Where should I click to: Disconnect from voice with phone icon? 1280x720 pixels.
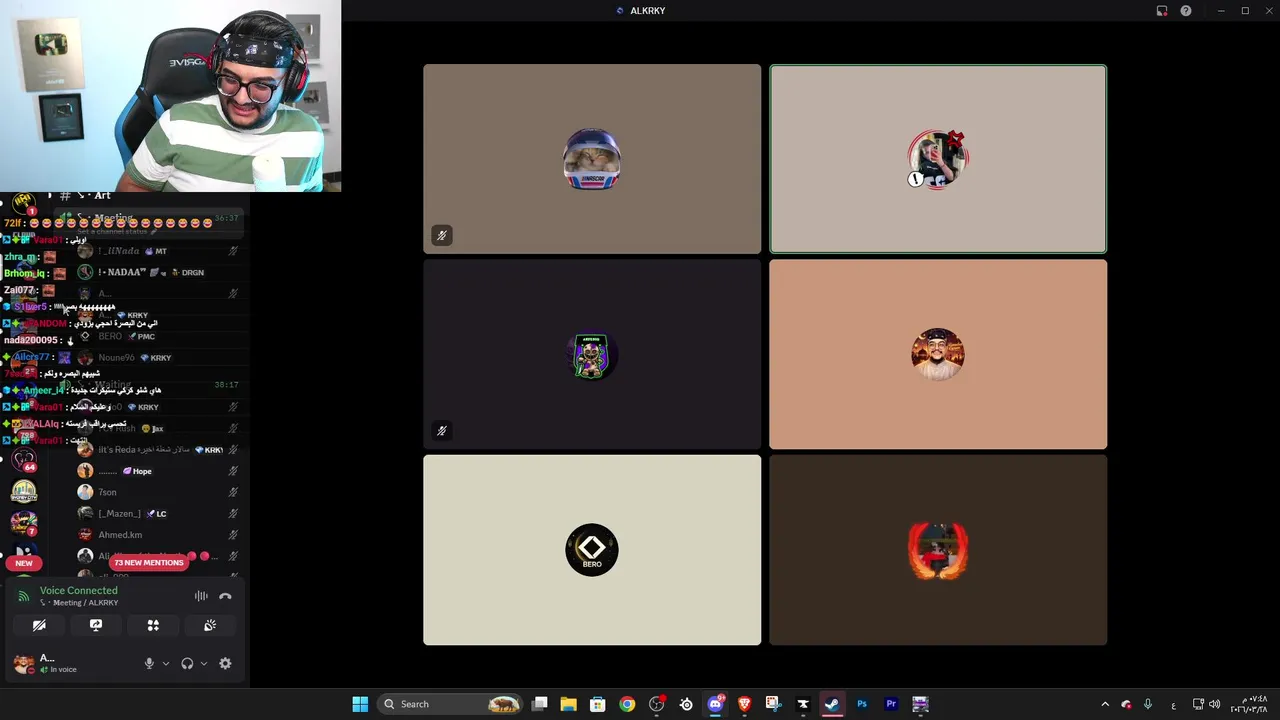225,596
